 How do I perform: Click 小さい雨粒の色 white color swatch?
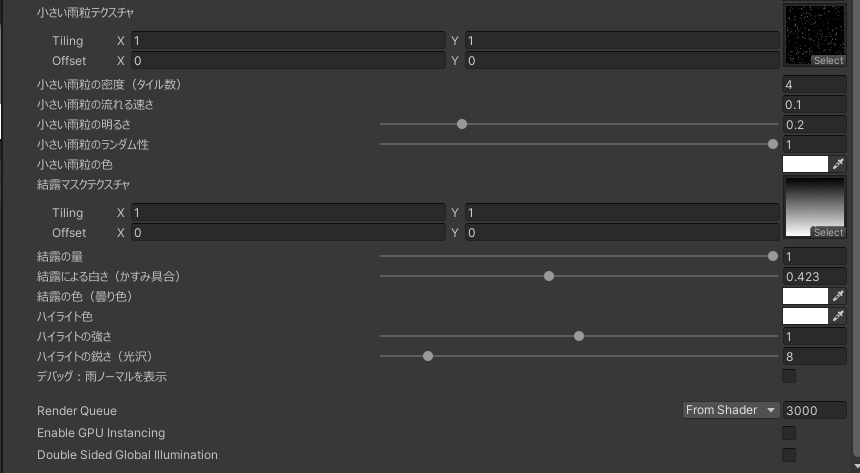(805, 164)
